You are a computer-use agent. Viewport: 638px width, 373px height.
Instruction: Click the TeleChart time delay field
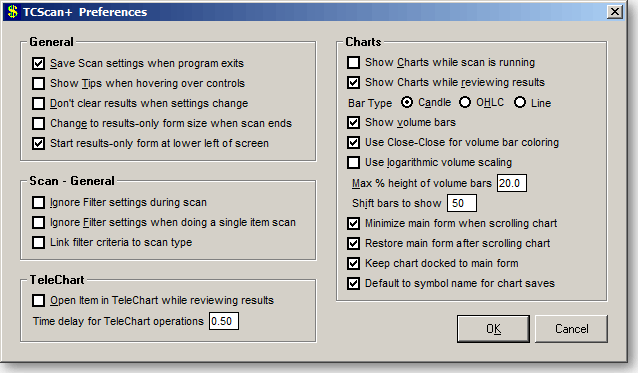224,321
